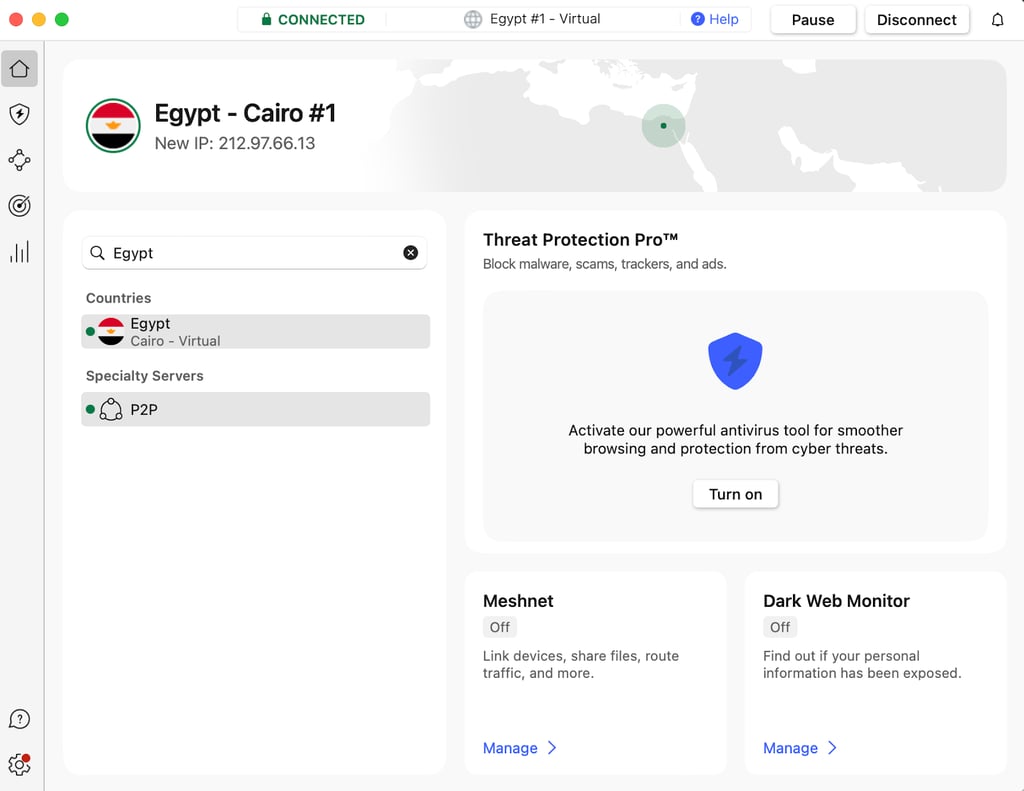Image resolution: width=1024 pixels, height=791 pixels.
Task: Click the search magnifier icon
Action: [97, 253]
